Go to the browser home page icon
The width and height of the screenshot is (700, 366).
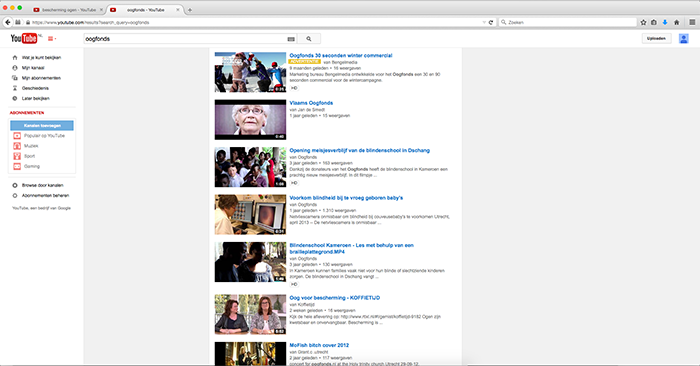676,22
